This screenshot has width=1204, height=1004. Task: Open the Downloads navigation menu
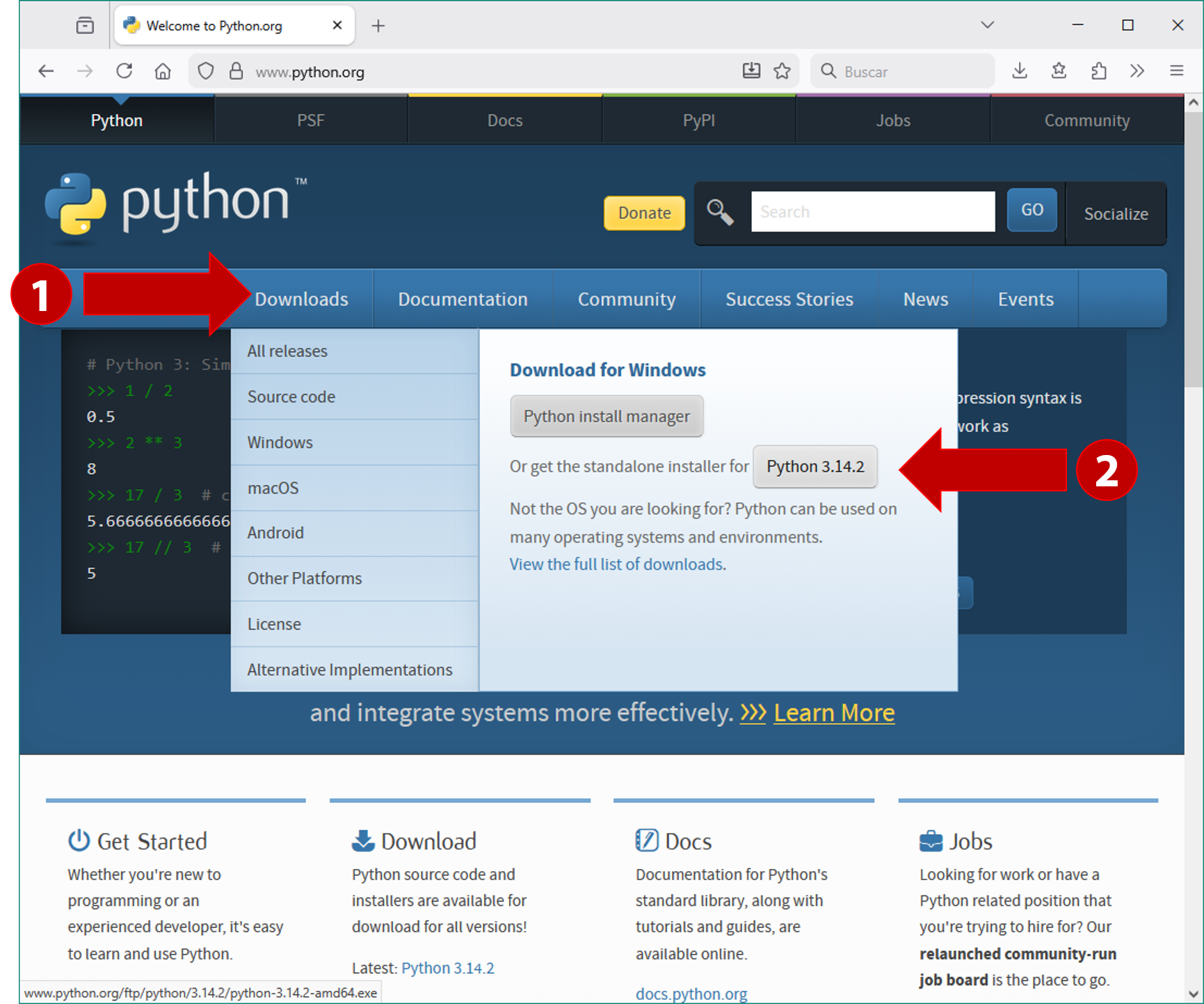point(301,299)
